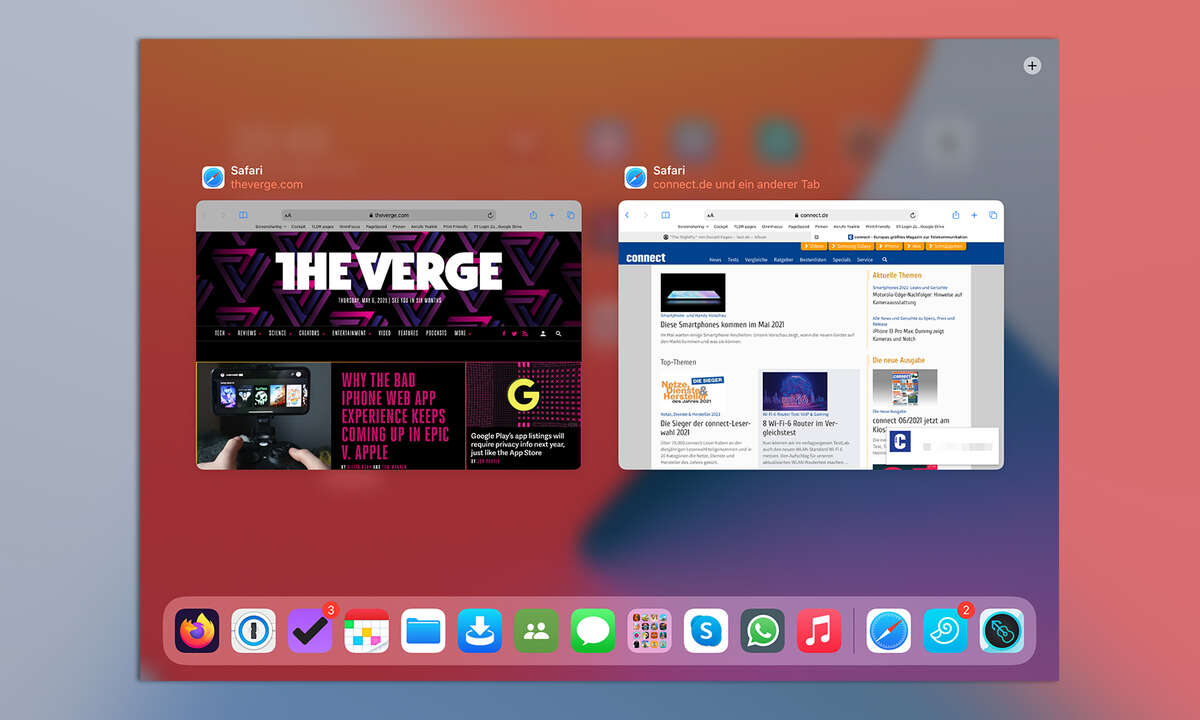This screenshot has width=1200, height=720.
Task: Open Firefox from the dock
Action: click(197, 631)
